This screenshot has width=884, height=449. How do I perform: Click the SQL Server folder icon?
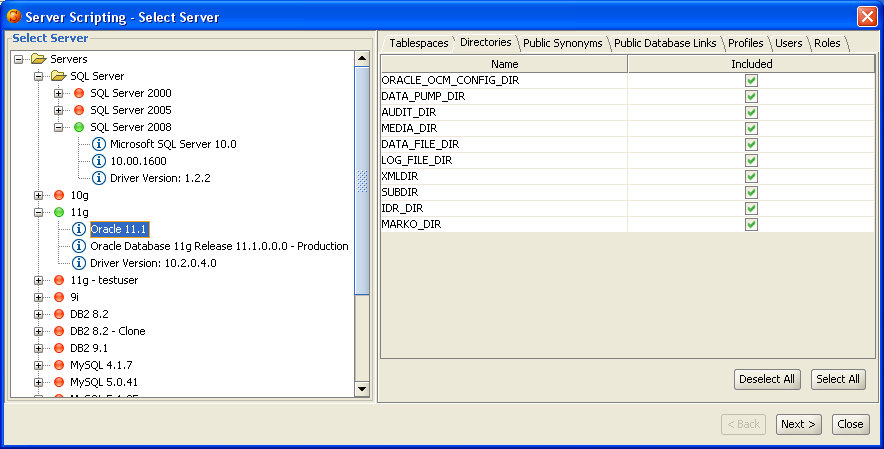click(59, 76)
